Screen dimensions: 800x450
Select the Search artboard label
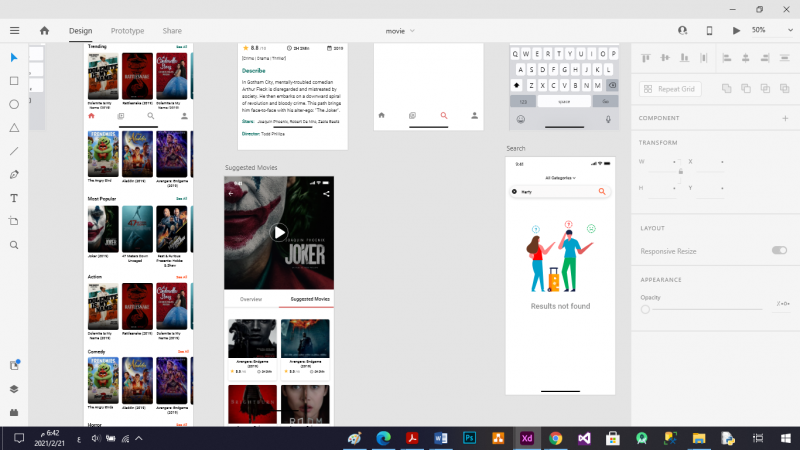click(516, 148)
